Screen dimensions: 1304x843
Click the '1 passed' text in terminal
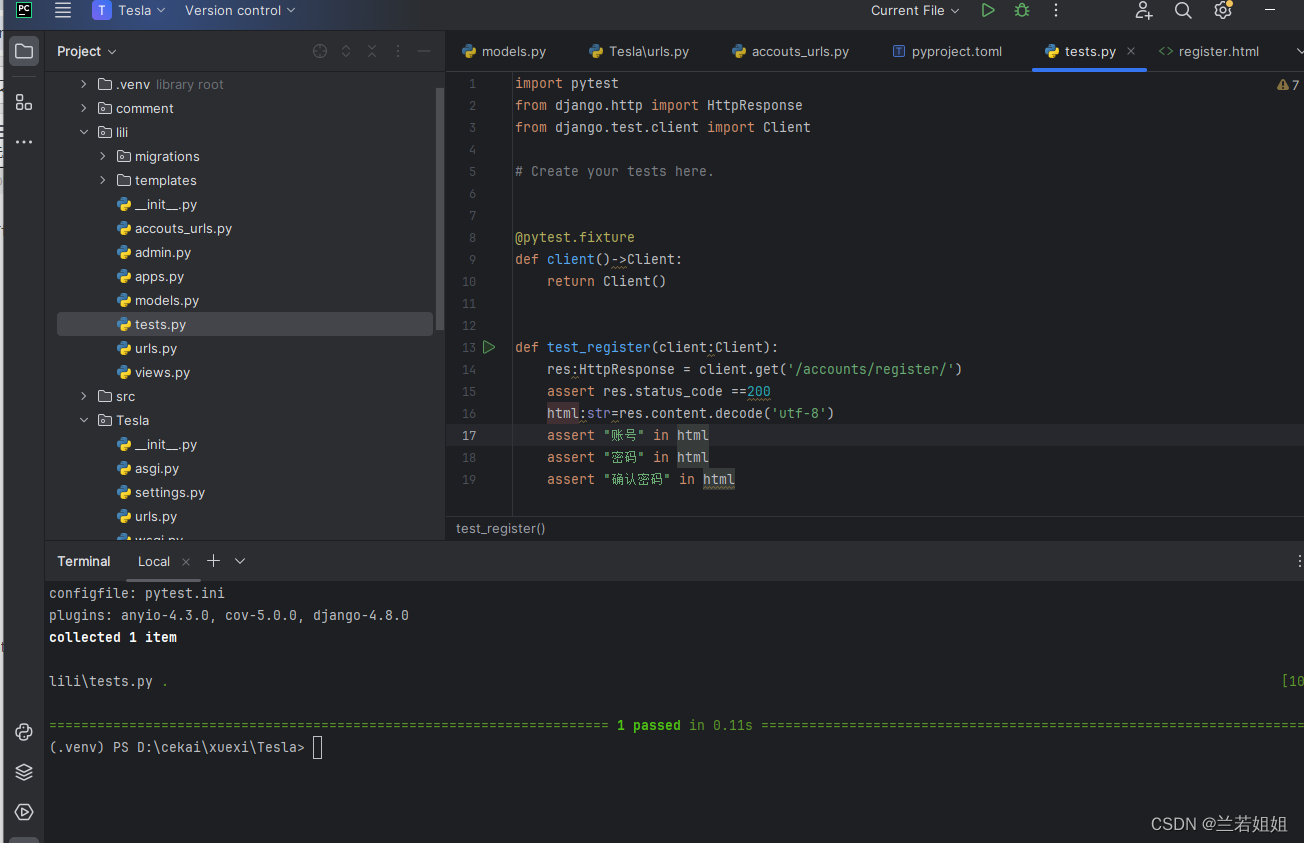pyautogui.click(x=649, y=725)
